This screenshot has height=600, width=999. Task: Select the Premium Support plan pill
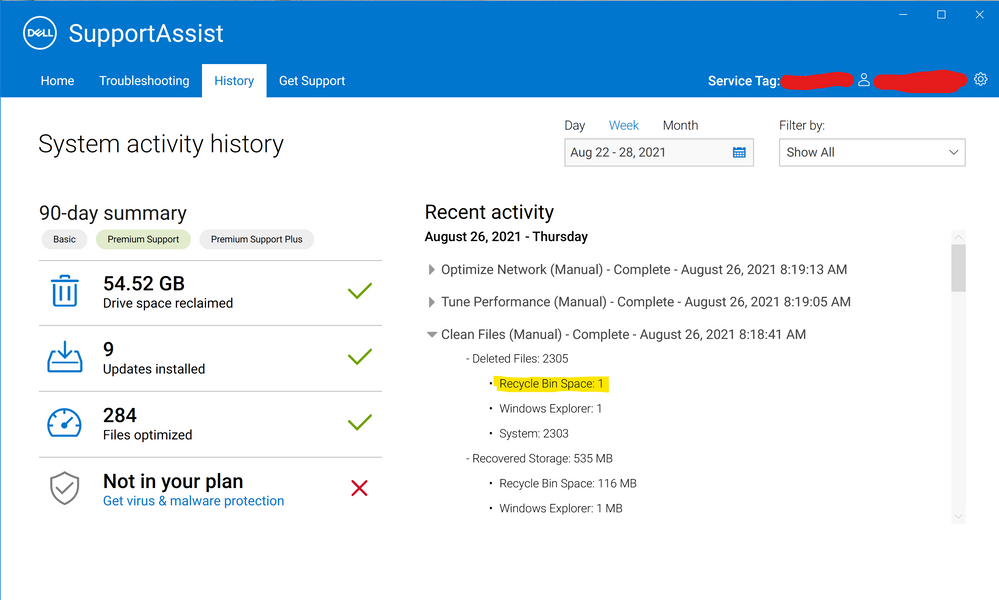pos(143,239)
